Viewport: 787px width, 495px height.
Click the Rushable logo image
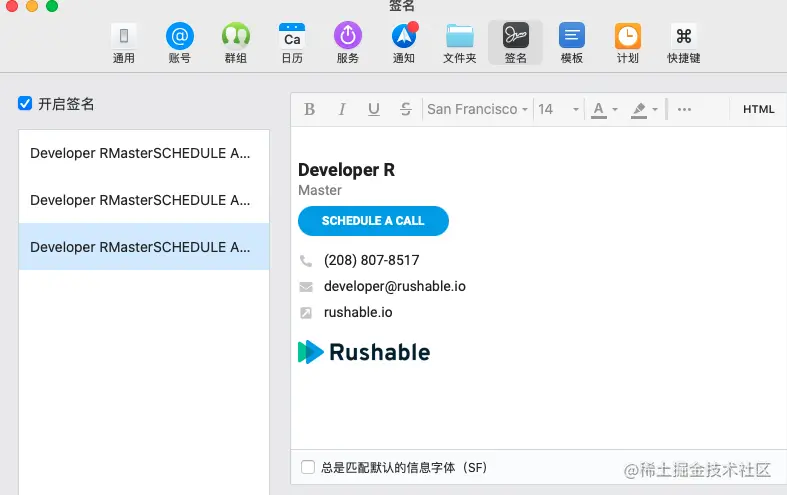364,352
